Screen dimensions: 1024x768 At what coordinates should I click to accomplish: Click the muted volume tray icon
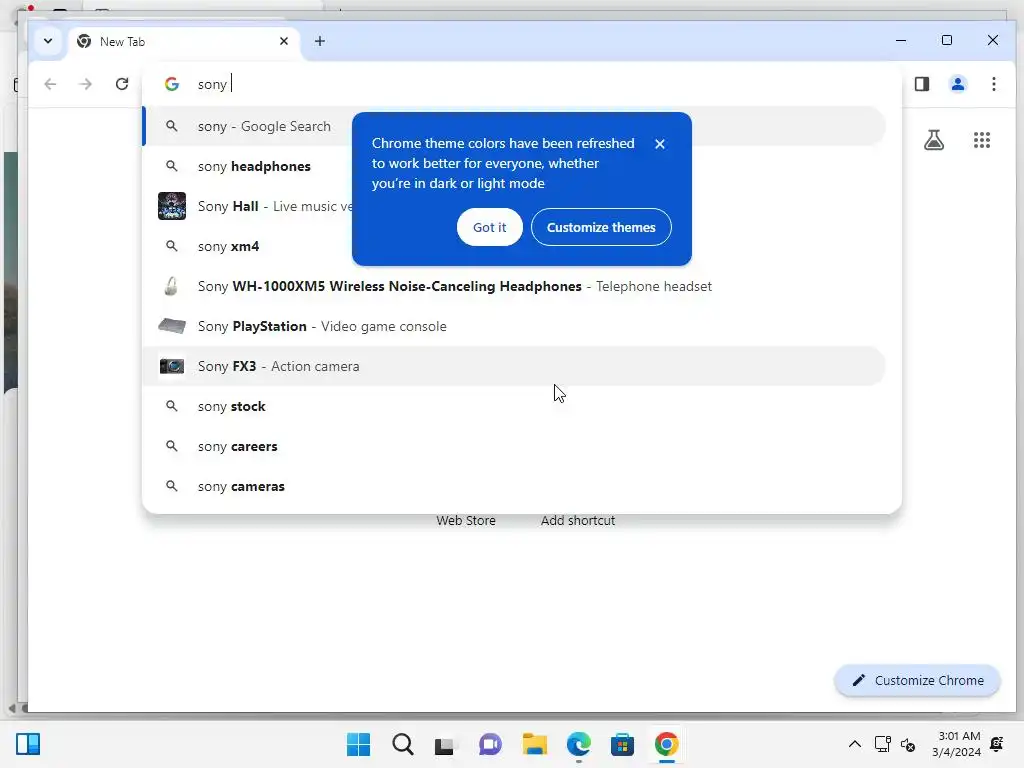[908, 744]
